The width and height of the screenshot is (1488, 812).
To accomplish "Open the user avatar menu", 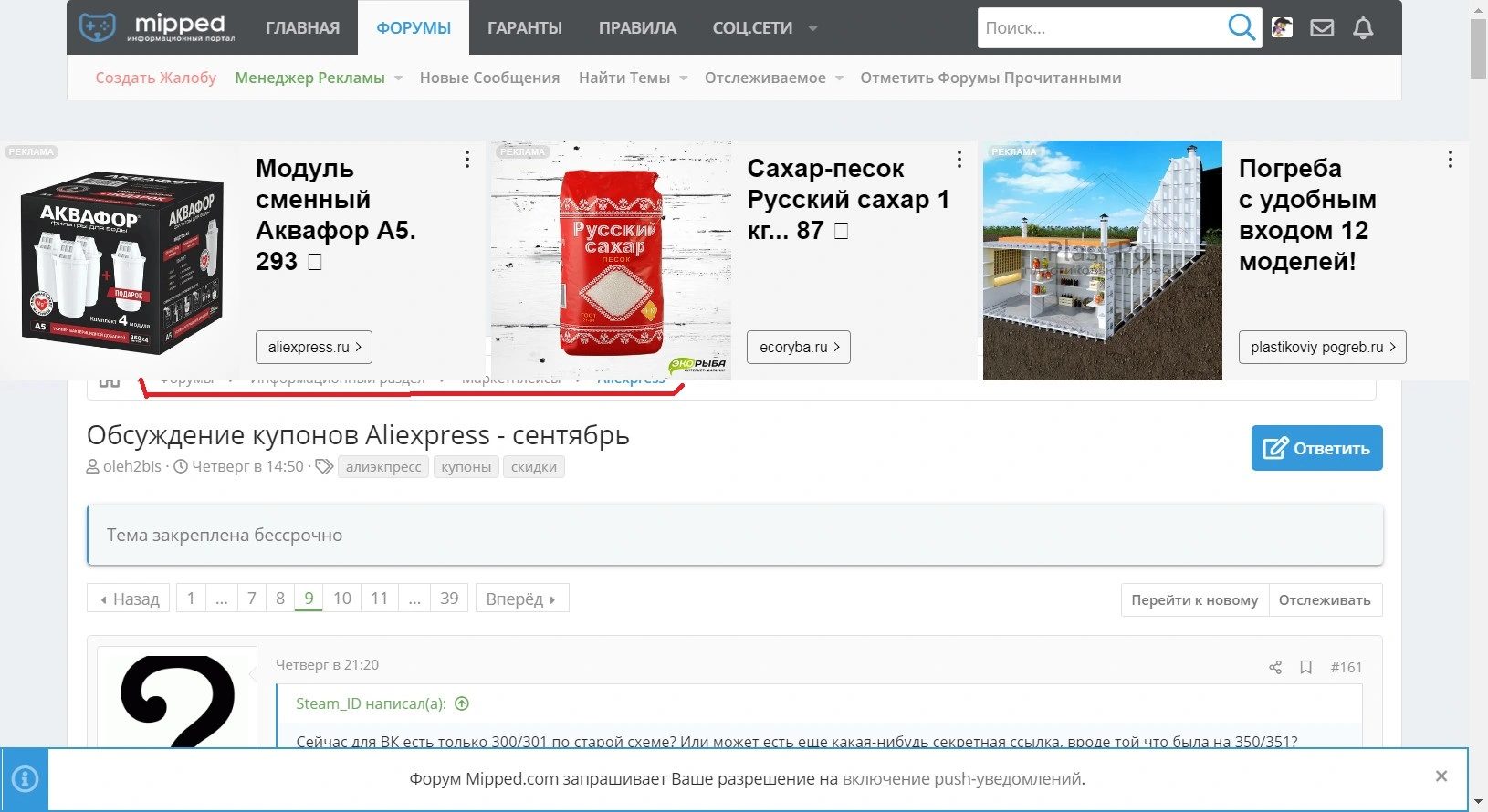I will pos(1282,27).
